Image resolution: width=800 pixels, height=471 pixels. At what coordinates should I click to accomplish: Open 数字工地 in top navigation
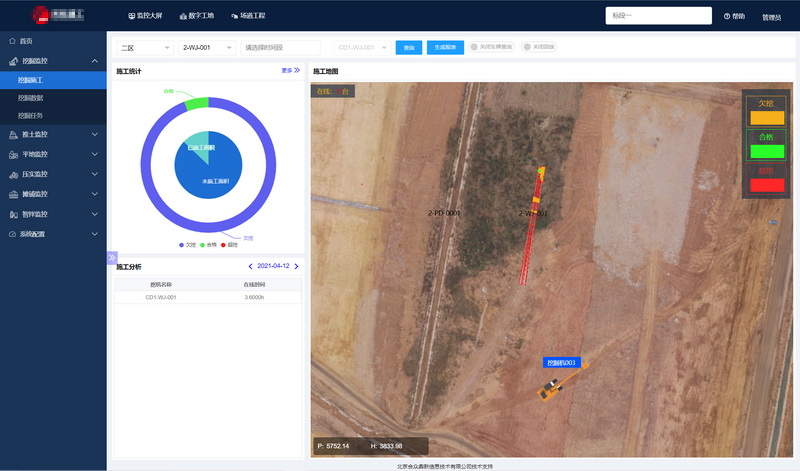pos(195,16)
